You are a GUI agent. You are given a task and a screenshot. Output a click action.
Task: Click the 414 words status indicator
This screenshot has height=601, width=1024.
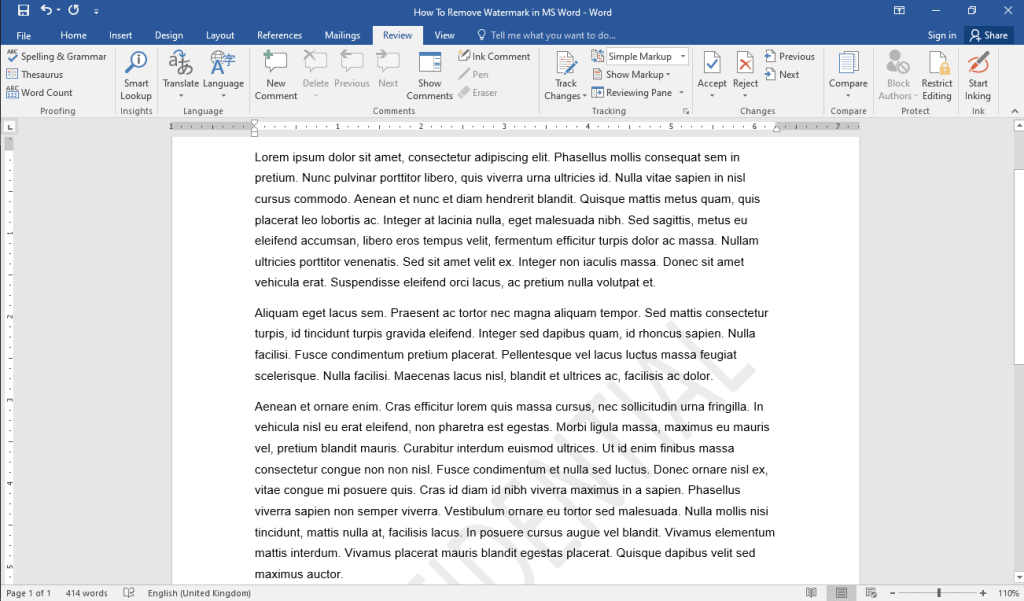[86, 593]
